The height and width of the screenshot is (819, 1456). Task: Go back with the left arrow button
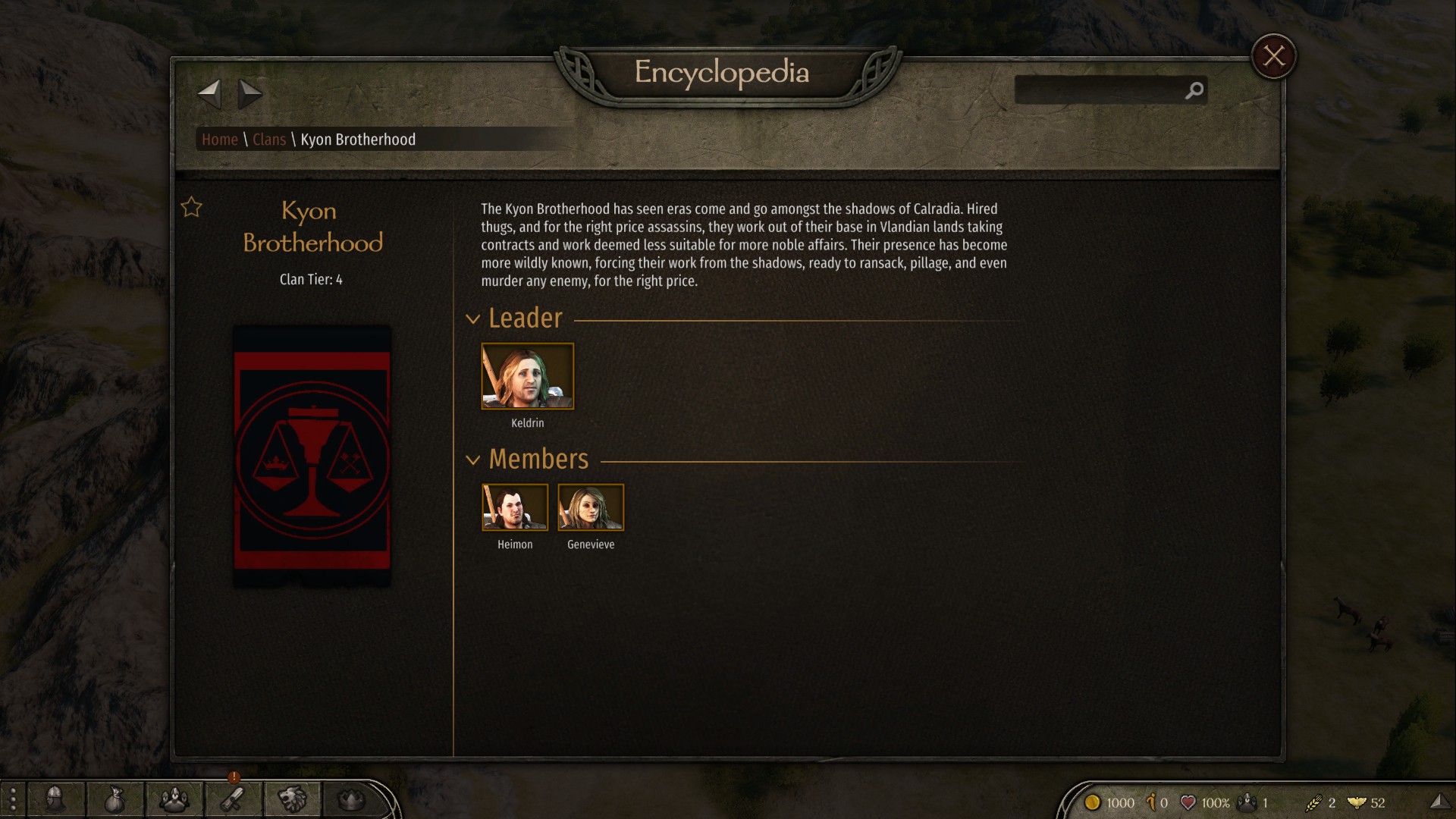click(209, 94)
